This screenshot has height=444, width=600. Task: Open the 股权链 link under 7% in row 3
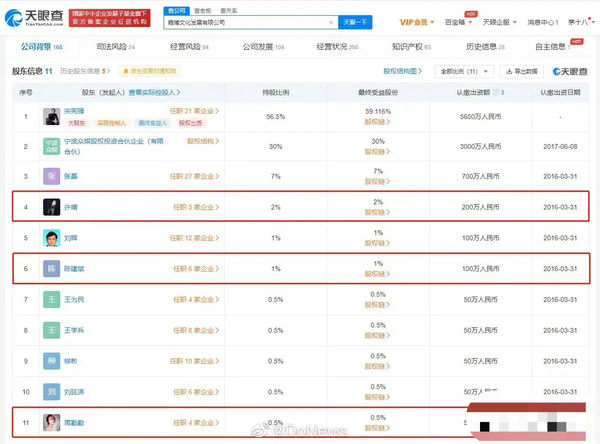377,181
